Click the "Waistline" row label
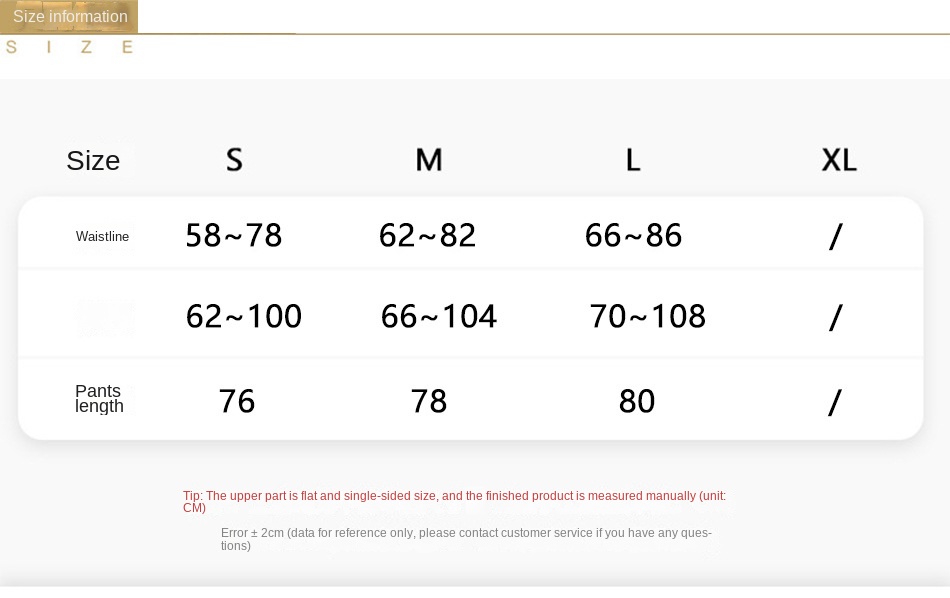The image size is (950, 598). [x=102, y=237]
